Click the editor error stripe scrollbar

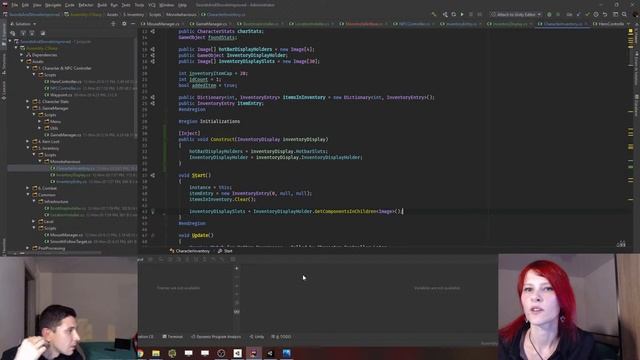pyautogui.click(x=631, y=137)
